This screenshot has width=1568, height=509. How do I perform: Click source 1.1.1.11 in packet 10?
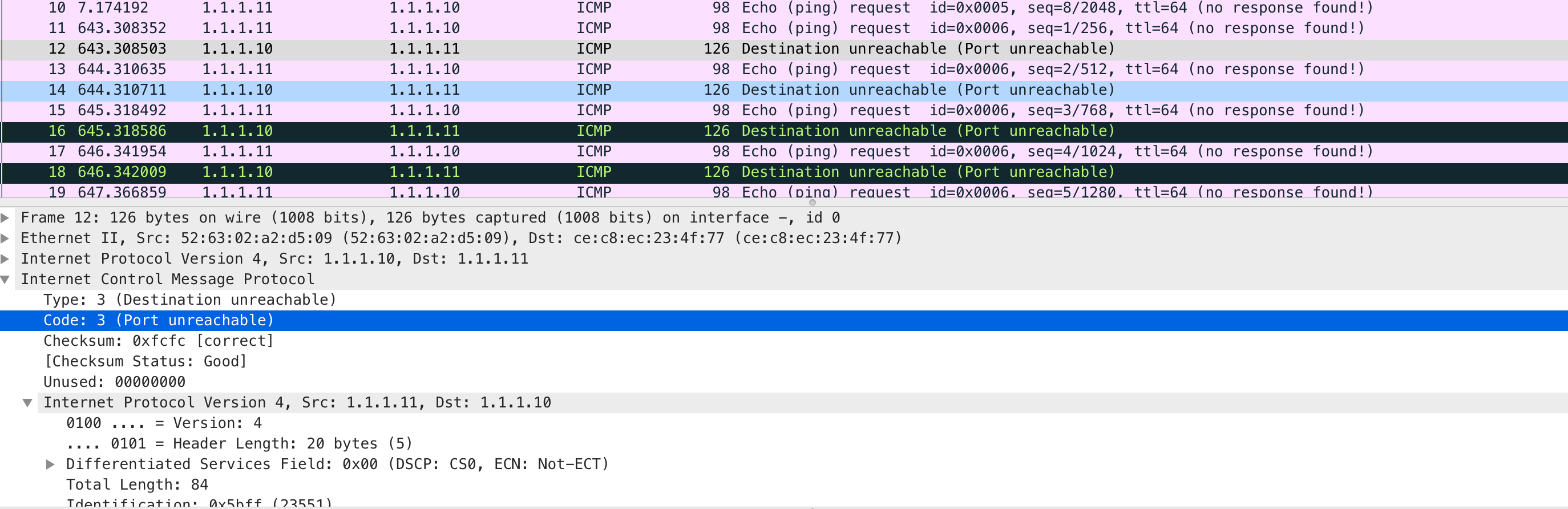(237, 8)
